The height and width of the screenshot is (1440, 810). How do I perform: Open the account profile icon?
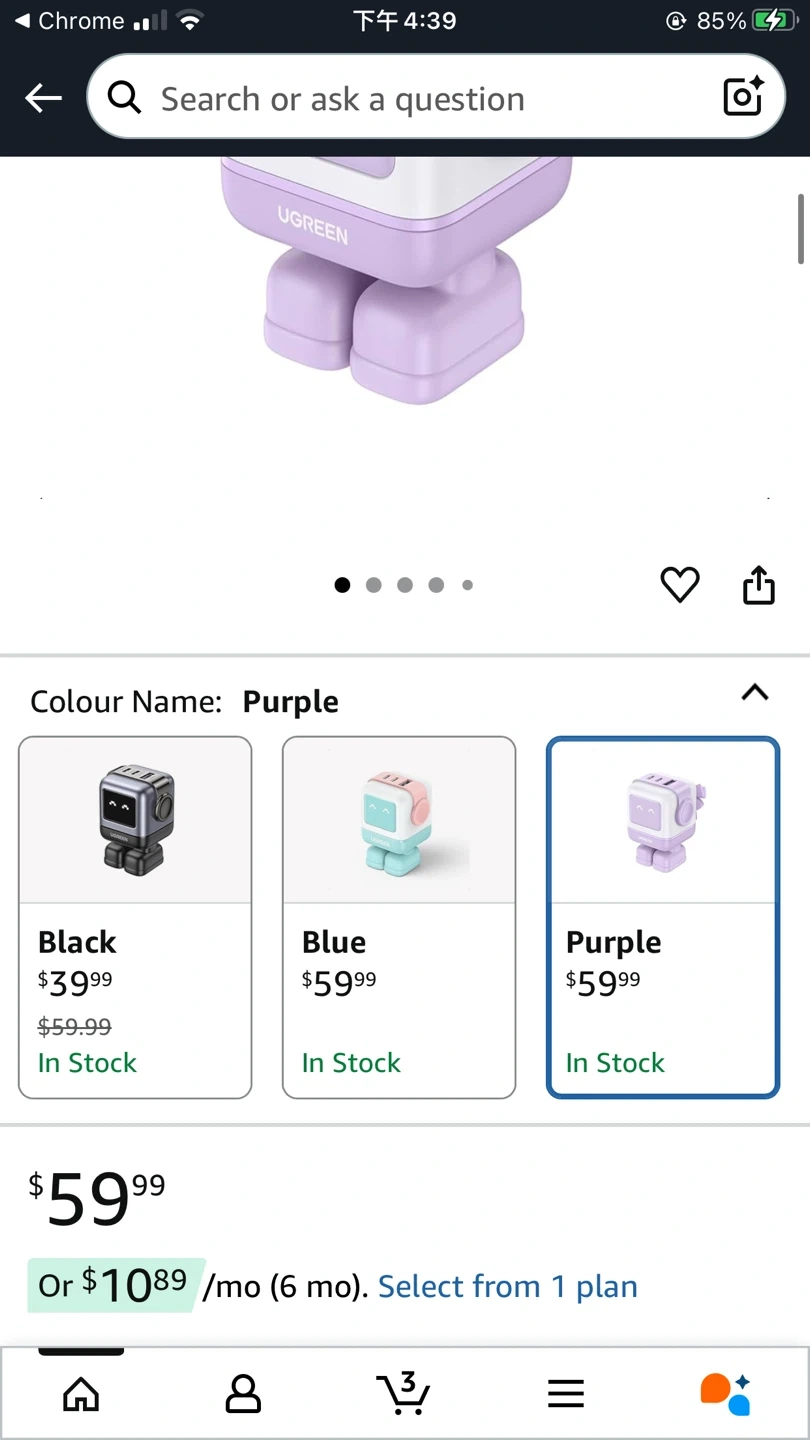coord(243,1393)
